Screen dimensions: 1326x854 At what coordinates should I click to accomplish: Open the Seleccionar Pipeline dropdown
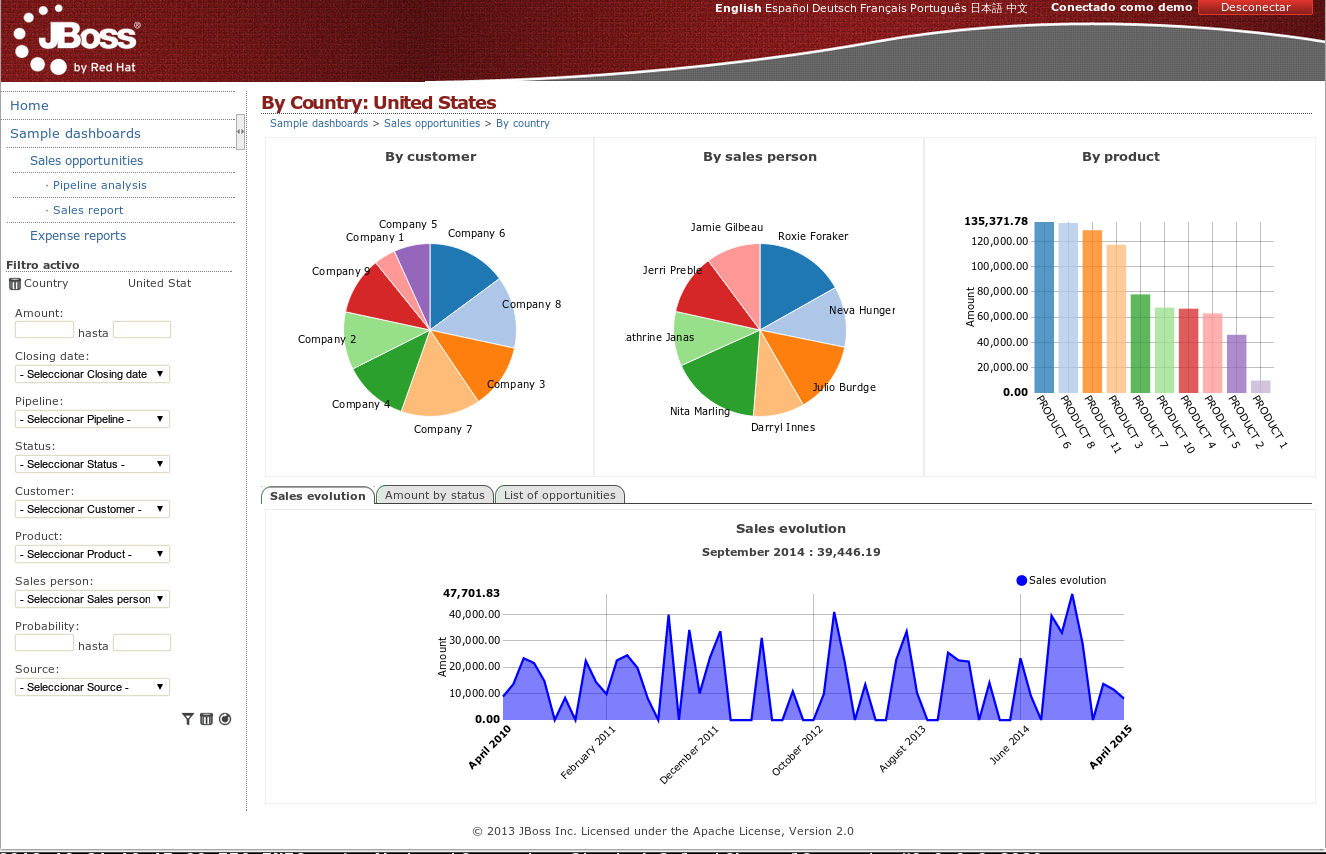pos(92,418)
